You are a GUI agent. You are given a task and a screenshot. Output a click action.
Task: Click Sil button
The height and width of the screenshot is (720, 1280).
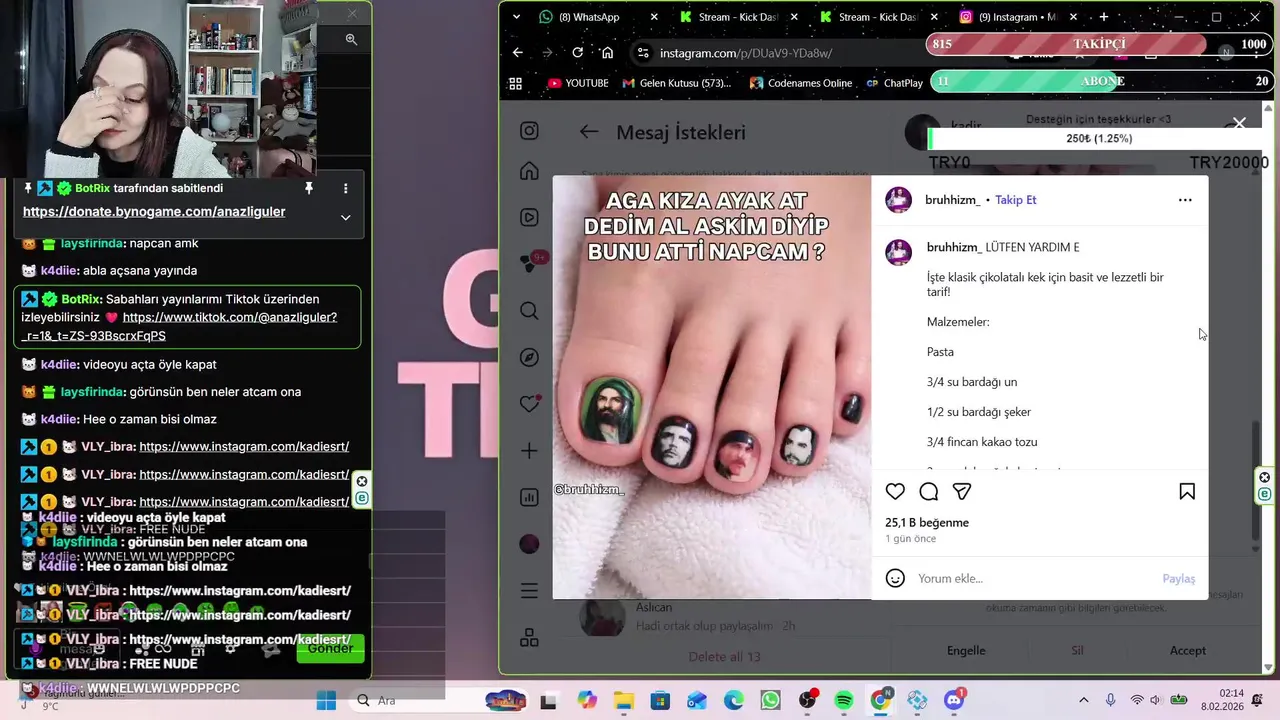[1077, 650]
